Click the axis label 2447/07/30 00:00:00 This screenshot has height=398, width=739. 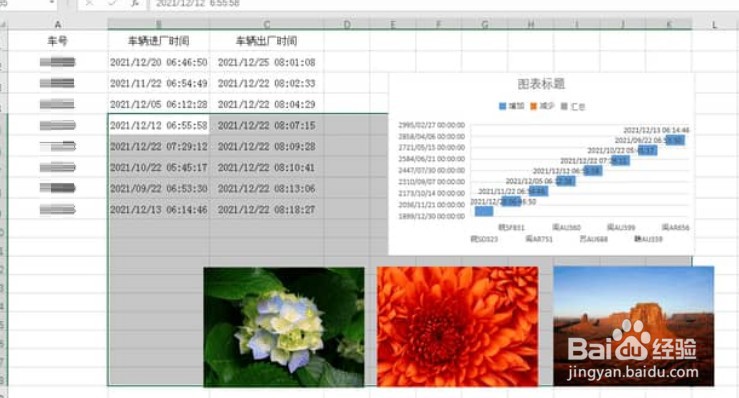(x=432, y=170)
